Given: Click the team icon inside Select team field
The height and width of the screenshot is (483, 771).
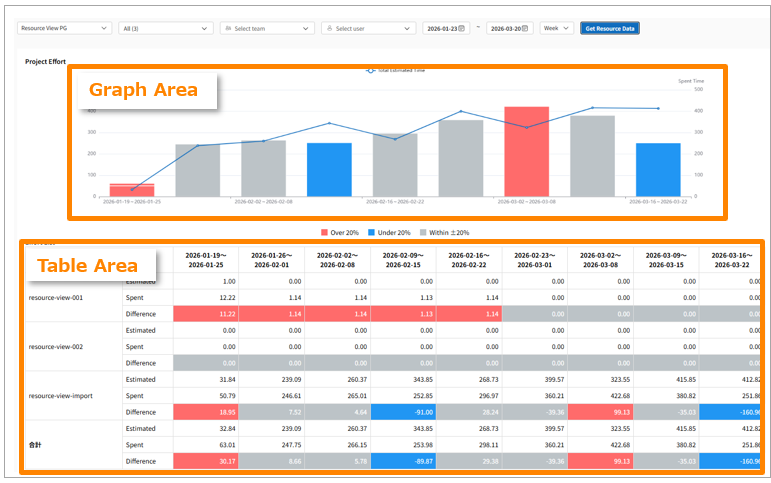Looking at the screenshot, I should (230, 29).
